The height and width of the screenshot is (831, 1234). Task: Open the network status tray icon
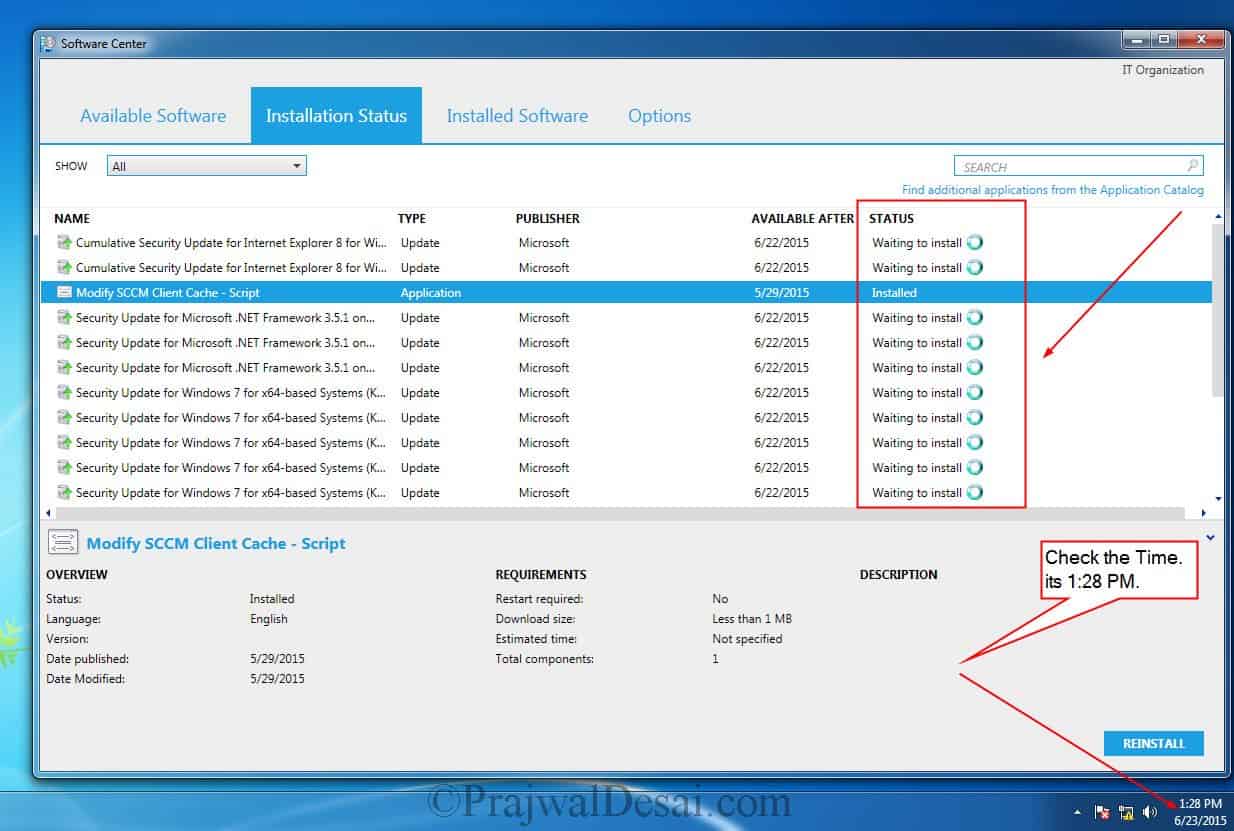click(x=1126, y=811)
